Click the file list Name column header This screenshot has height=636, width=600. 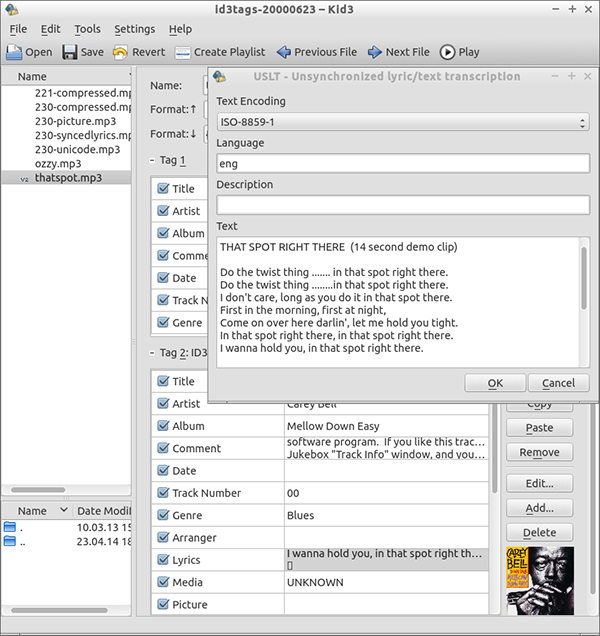(67, 76)
